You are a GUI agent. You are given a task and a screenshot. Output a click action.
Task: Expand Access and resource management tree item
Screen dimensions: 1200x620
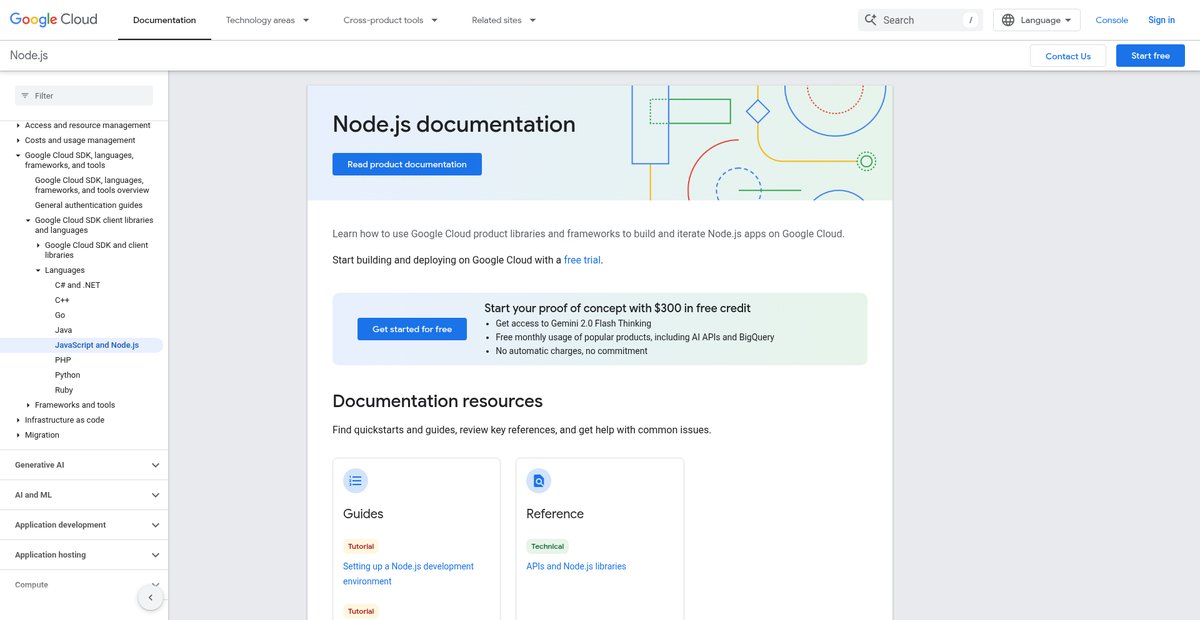point(18,126)
